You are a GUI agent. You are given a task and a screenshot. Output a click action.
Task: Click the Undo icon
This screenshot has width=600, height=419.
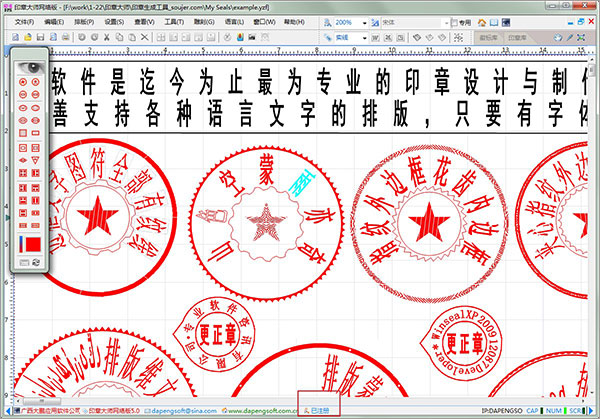(82, 37)
